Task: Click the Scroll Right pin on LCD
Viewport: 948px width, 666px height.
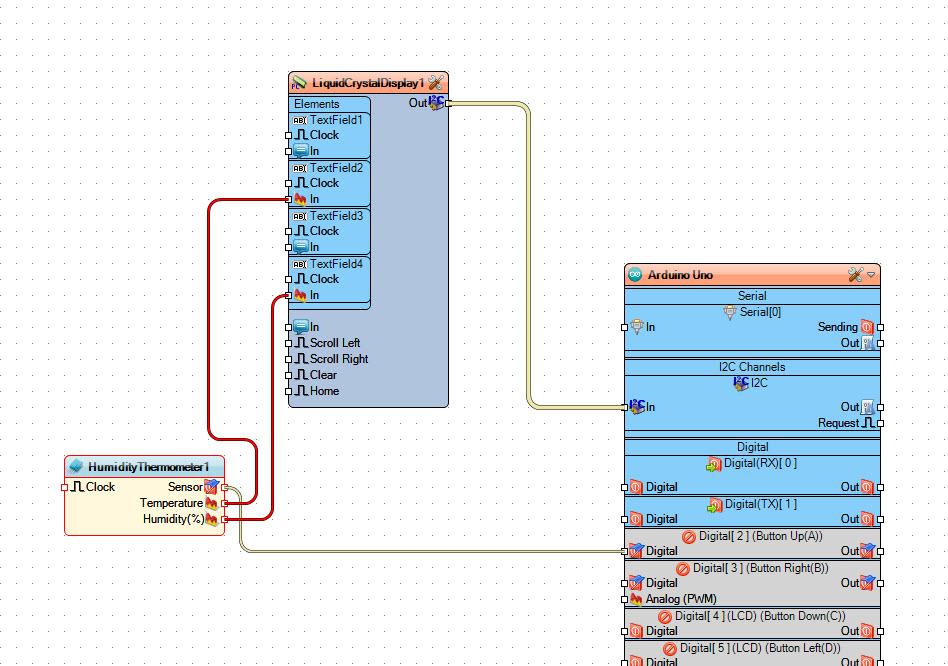Action: point(301,359)
